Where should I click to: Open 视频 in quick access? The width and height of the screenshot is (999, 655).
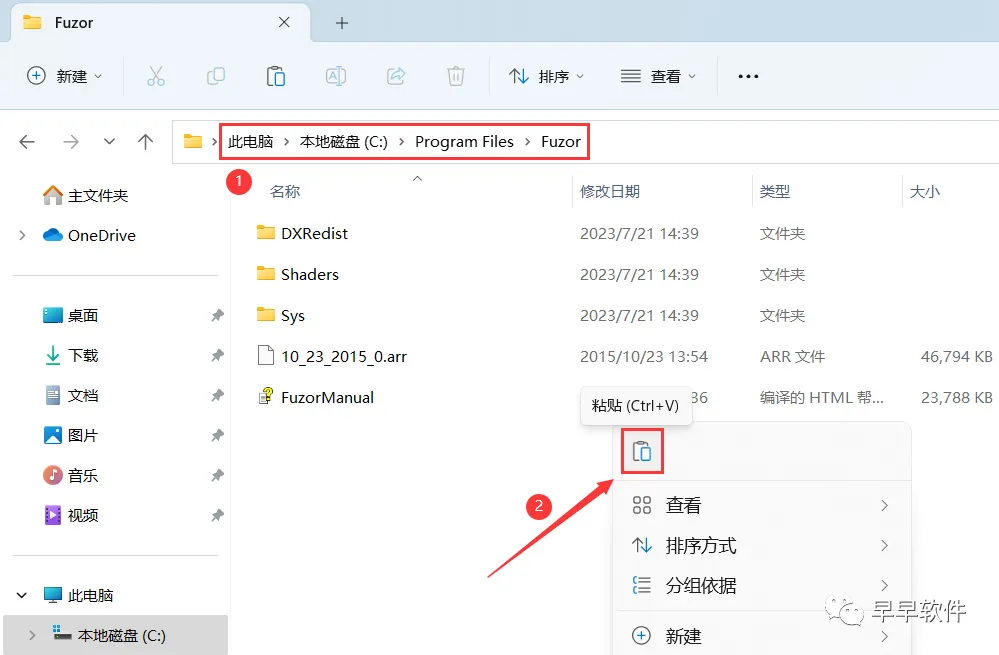tap(71, 515)
